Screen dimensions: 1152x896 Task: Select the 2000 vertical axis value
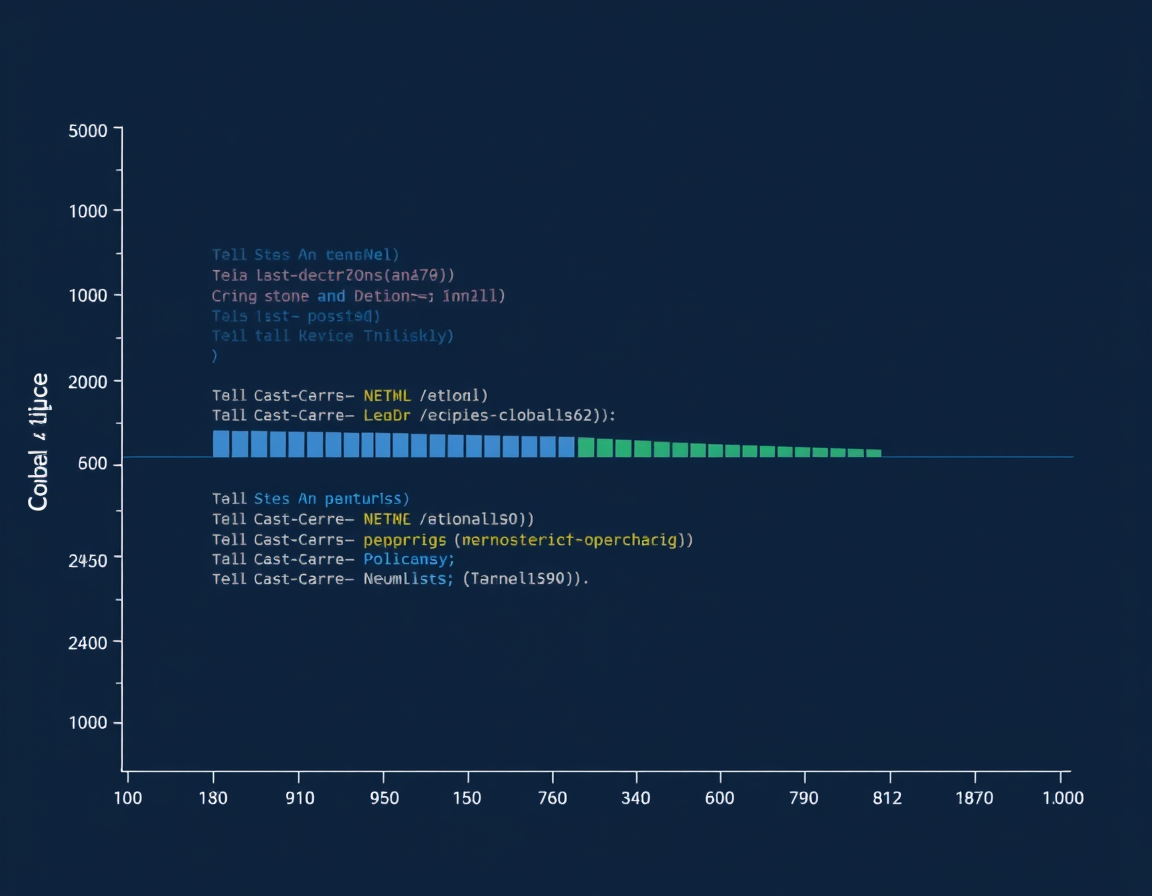click(x=87, y=382)
